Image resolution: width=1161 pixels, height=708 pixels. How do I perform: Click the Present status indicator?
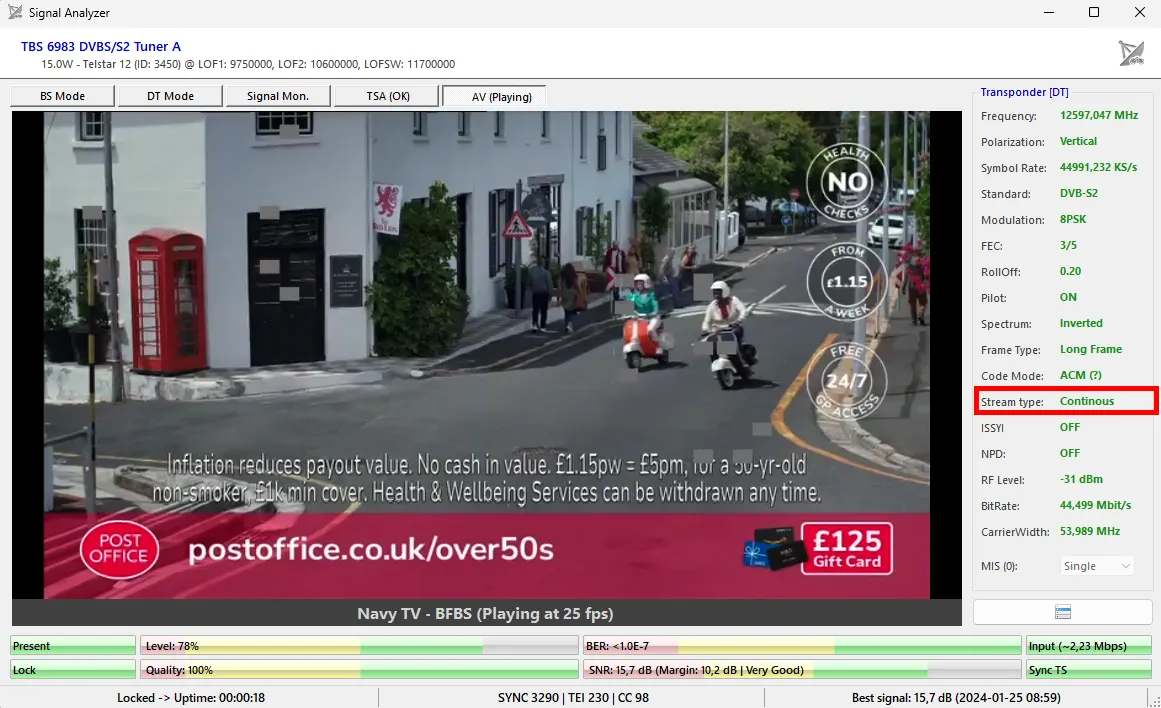(72, 646)
